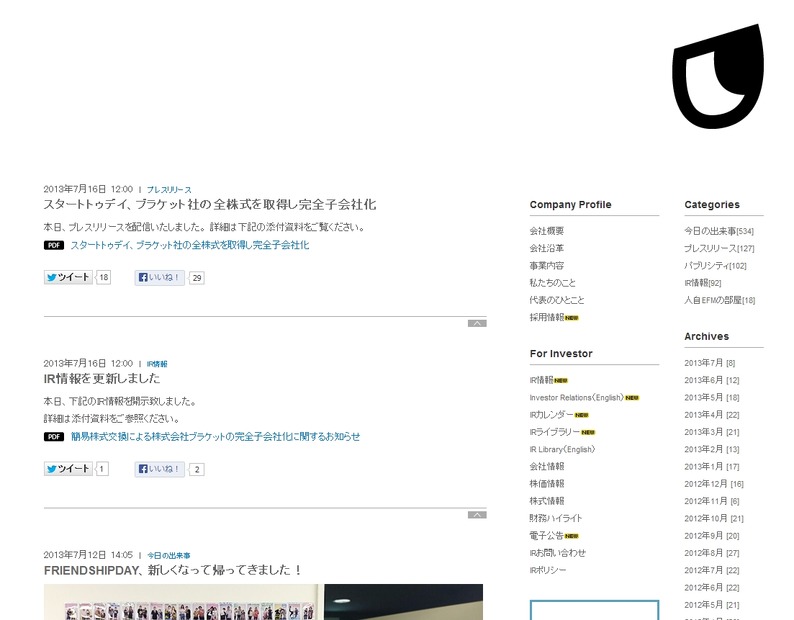Select category 今日の出来事[534]
Image resolution: width=794 pixels, height=620 pixels.
[x=719, y=231]
